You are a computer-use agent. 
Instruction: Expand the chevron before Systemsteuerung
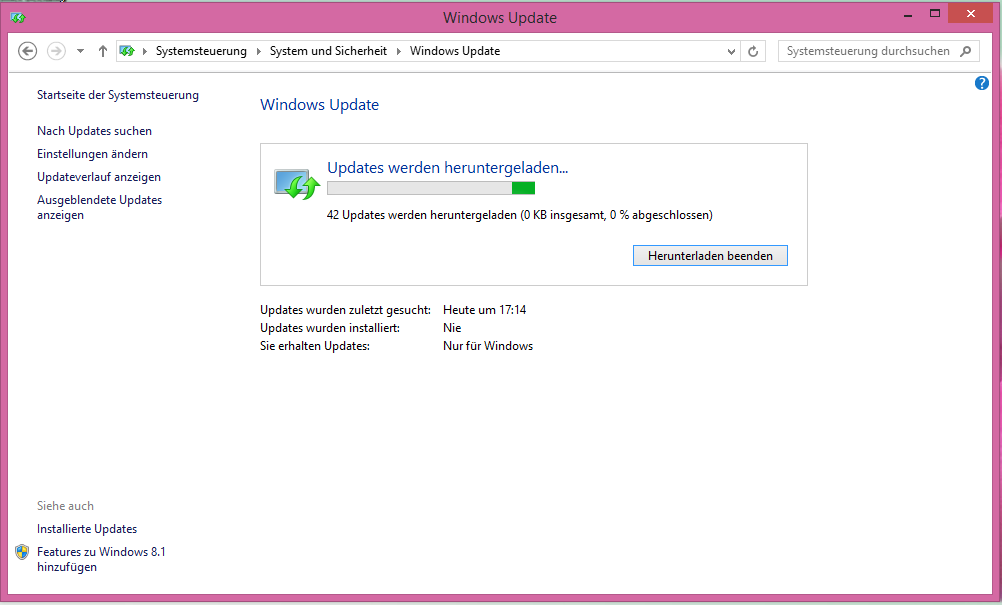(x=145, y=51)
